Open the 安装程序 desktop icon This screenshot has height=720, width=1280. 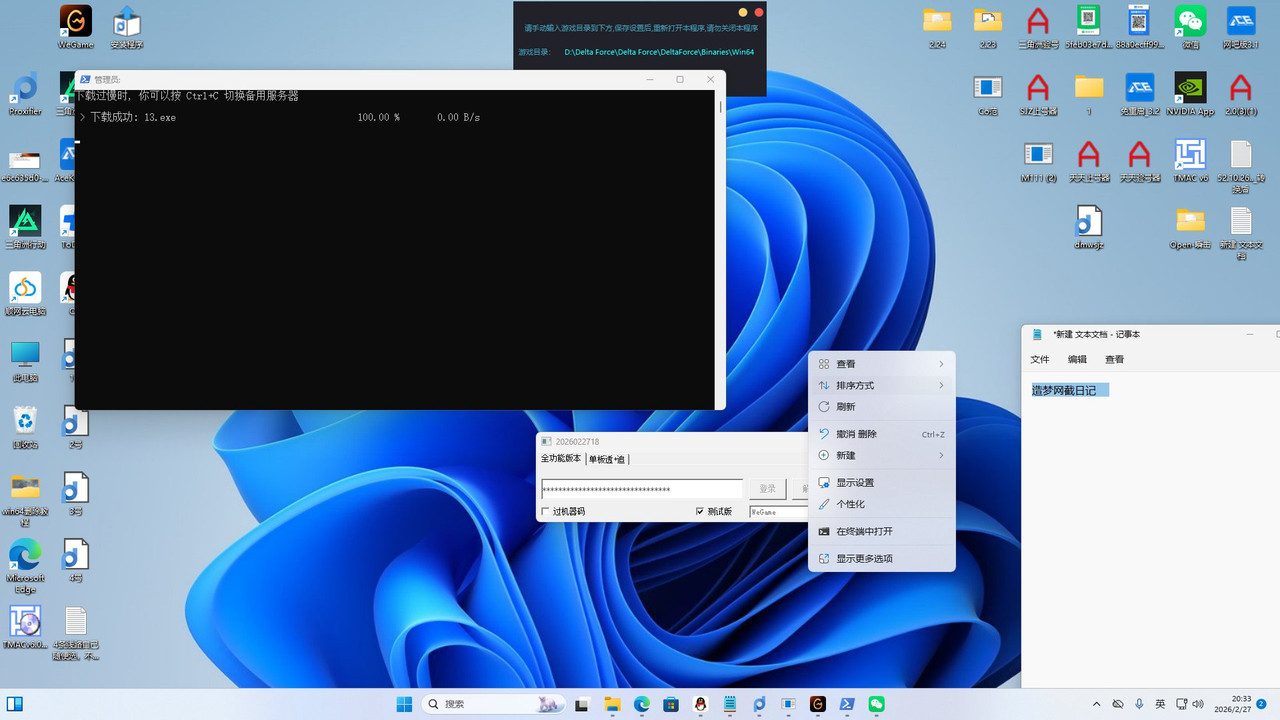point(127,26)
